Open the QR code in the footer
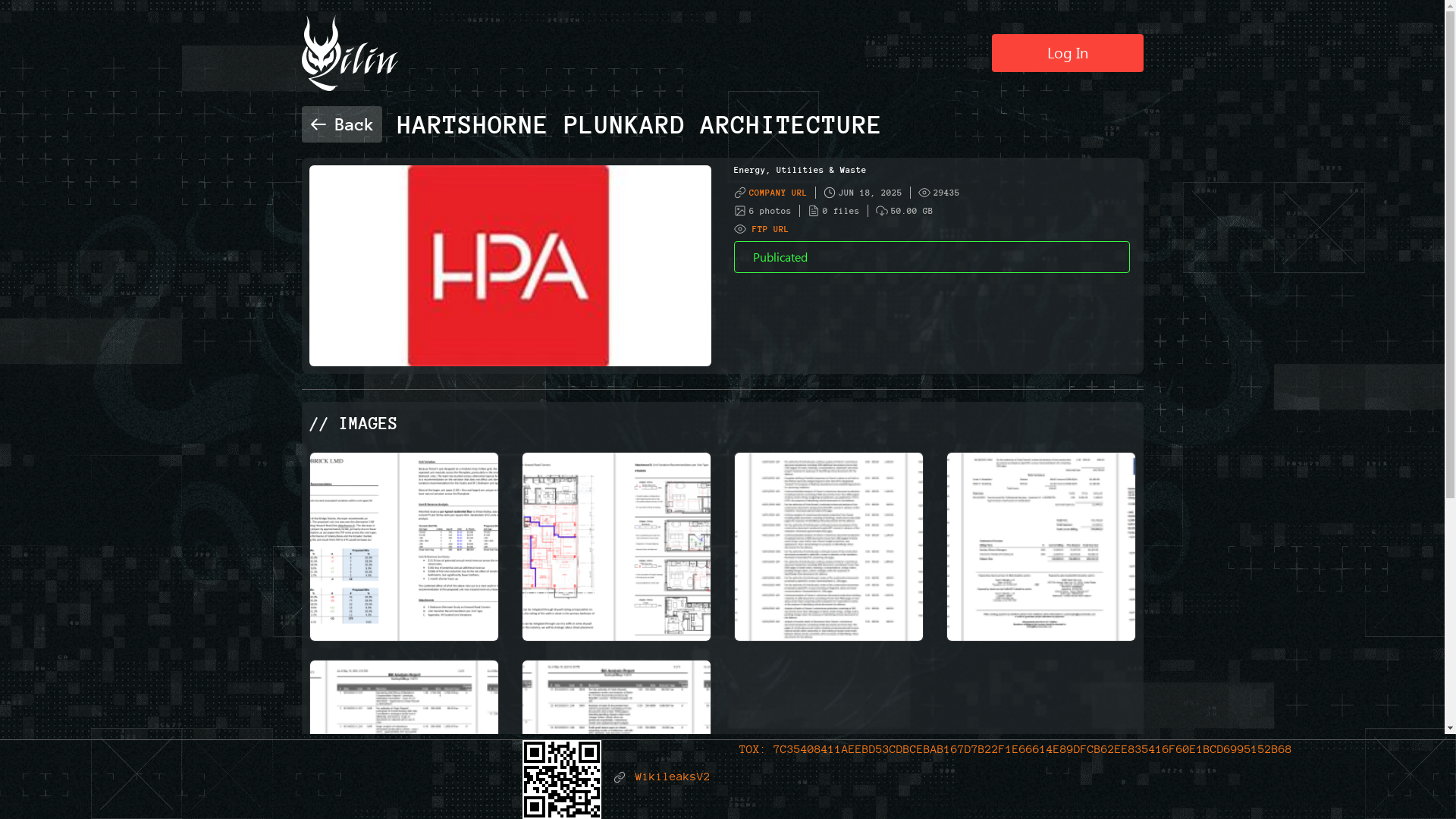Viewport: 1456px width, 819px height. [x=561, y=779]
